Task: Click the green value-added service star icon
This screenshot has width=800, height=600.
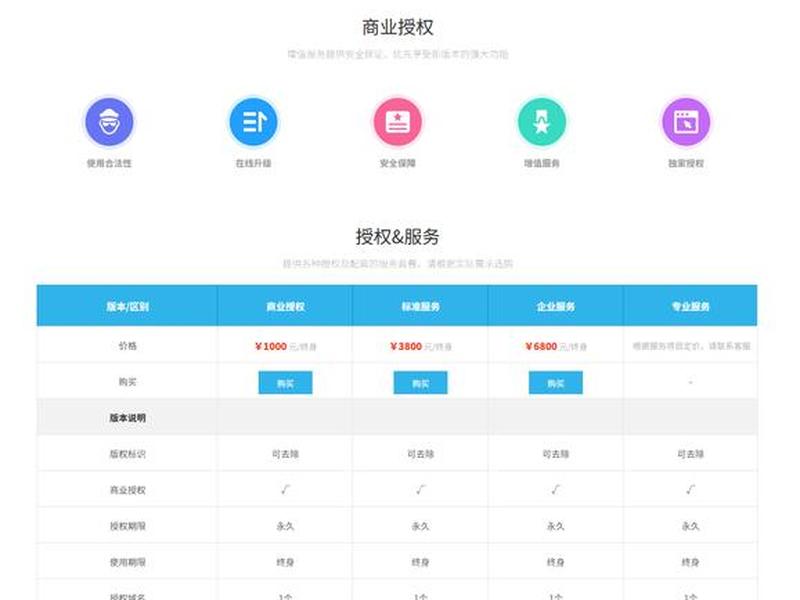Action: 541,122
